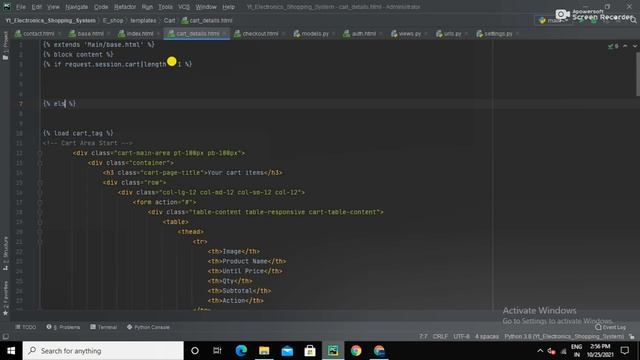Open the Problems tool window
Image resolution: width=640 pixels, height=360 pixels.
[x=63, y=327]
